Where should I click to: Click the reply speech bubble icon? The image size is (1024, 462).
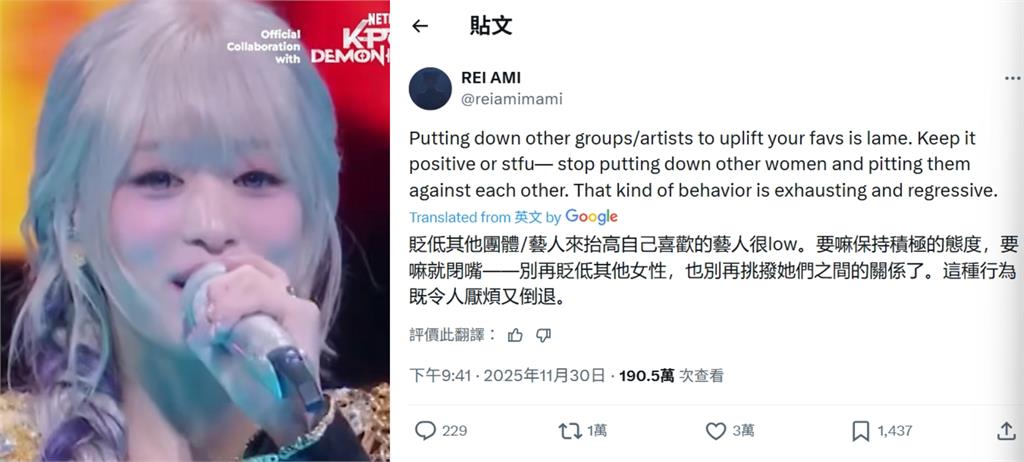(x=425, y=431)
